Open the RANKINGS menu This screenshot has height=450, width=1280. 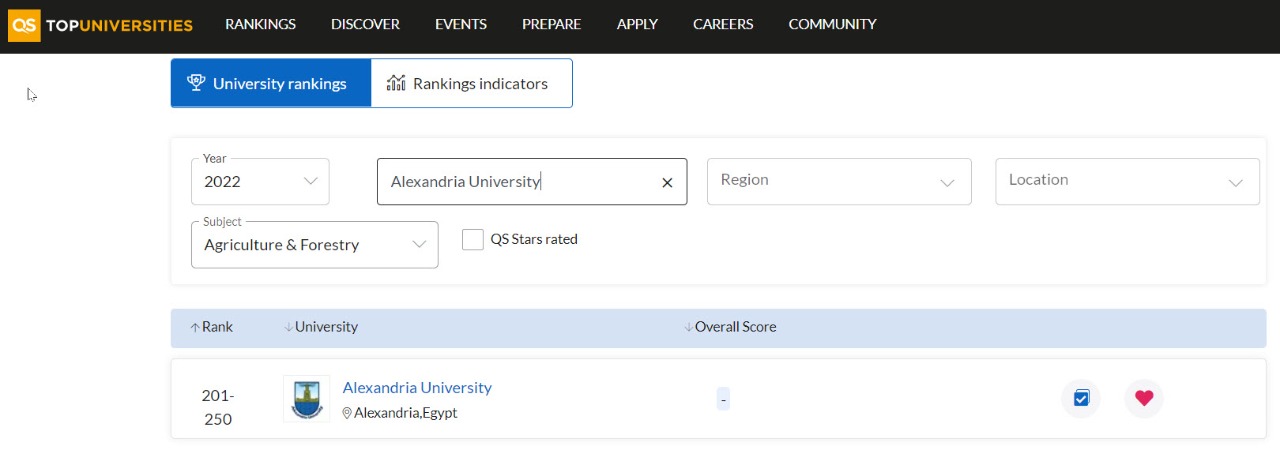(260, 24)
